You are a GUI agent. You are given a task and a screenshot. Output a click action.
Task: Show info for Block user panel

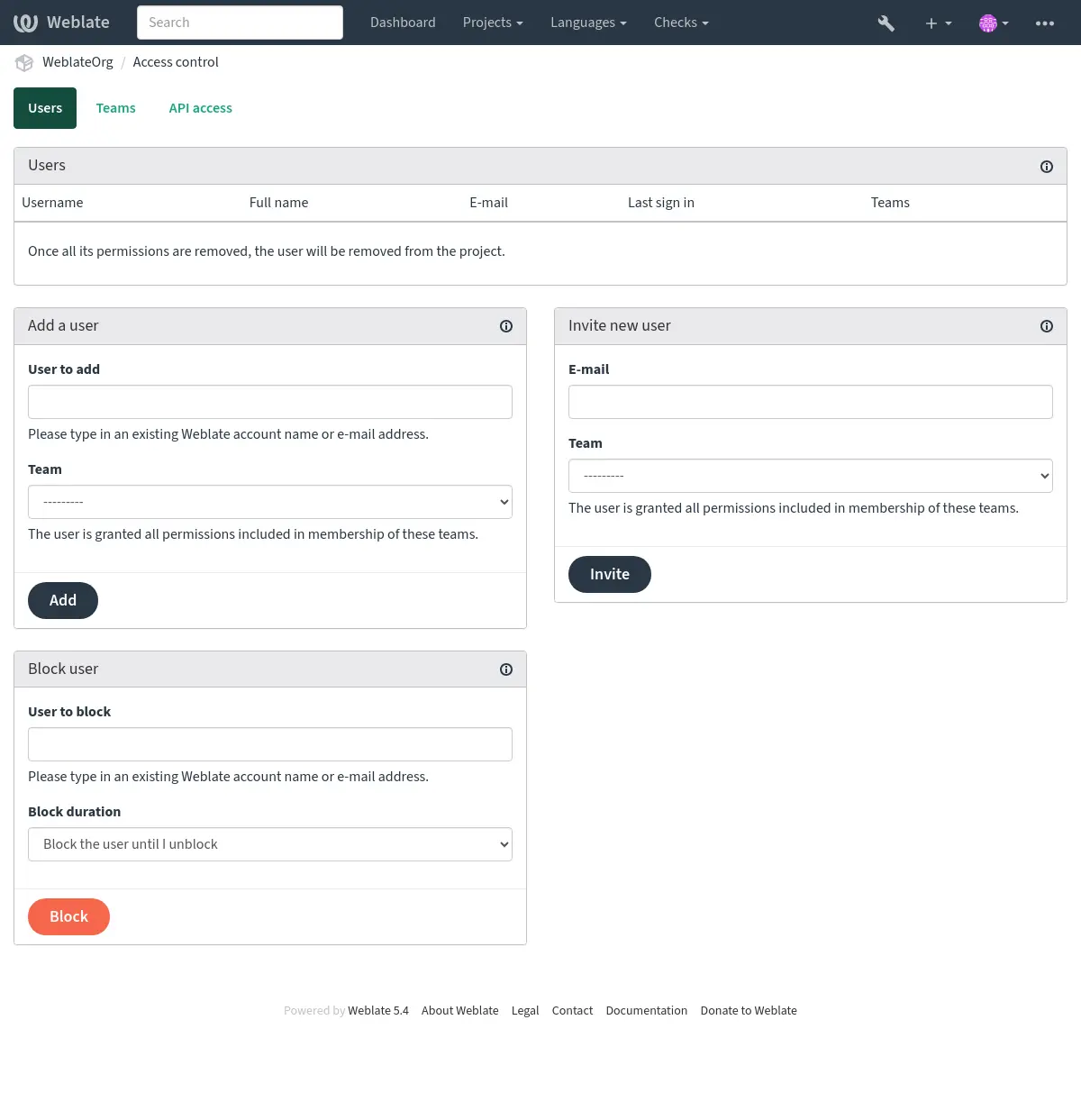[506, 669]
